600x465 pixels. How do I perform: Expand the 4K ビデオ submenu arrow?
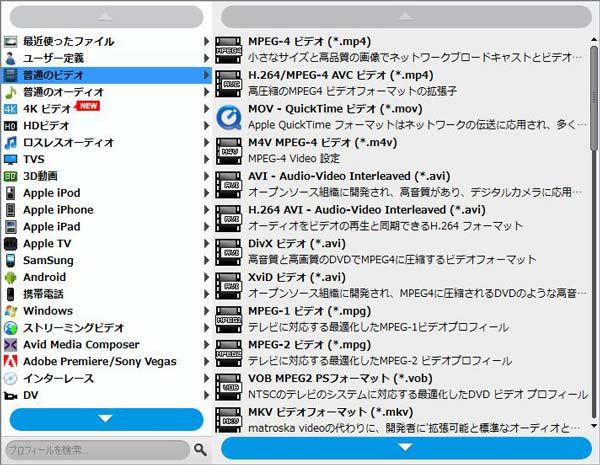[x=206, y=109]
